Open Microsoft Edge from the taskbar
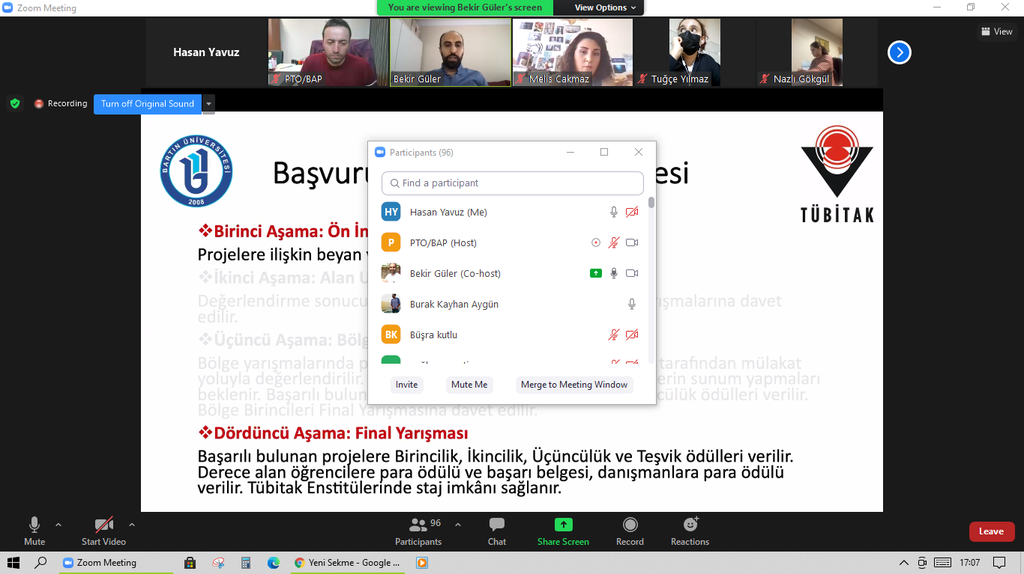Image resolution: width=1024 pixels, height=574 pixels. (273, 563)
